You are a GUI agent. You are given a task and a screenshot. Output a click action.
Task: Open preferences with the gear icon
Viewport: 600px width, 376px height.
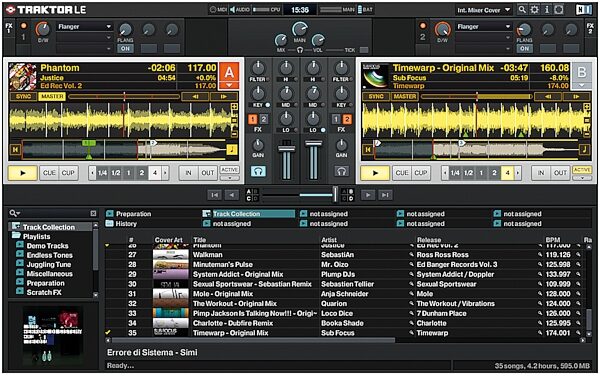[534, 10]
